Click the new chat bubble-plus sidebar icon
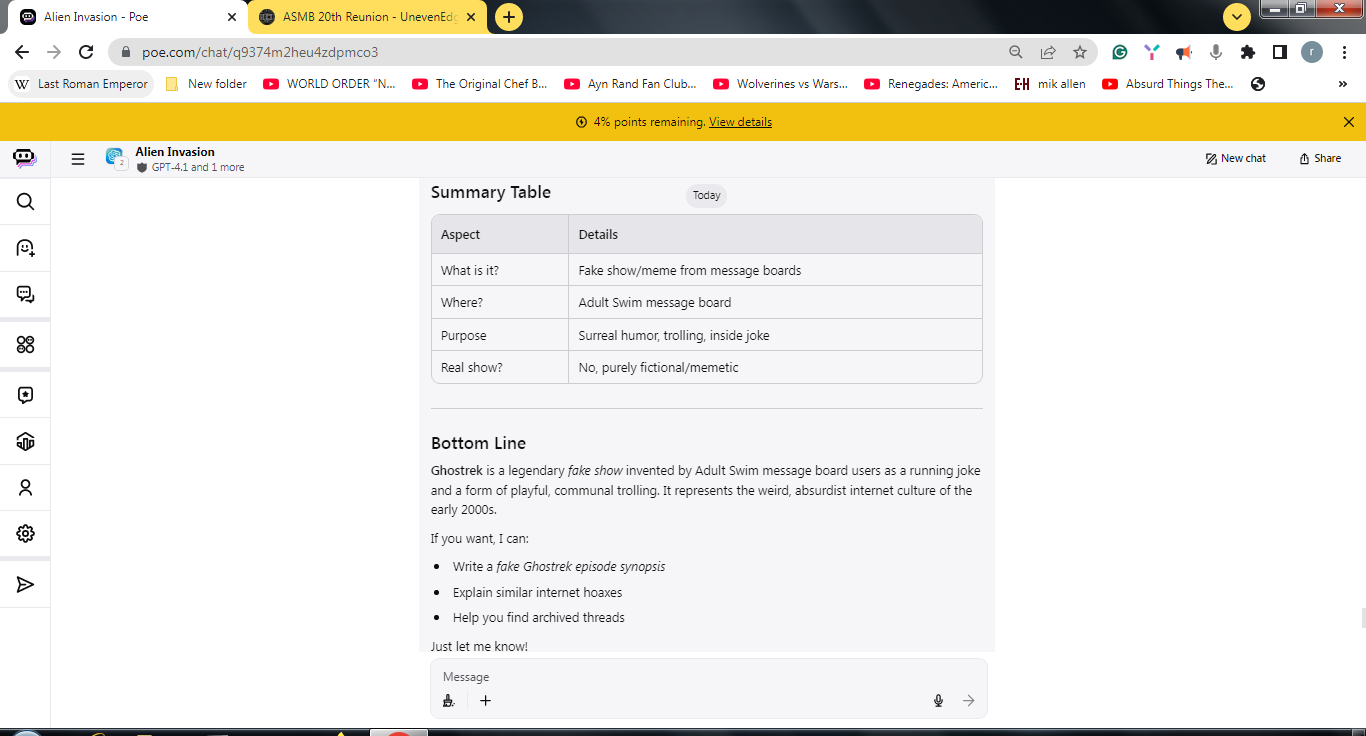1366x736 pixels. click(x=25, y=248)
